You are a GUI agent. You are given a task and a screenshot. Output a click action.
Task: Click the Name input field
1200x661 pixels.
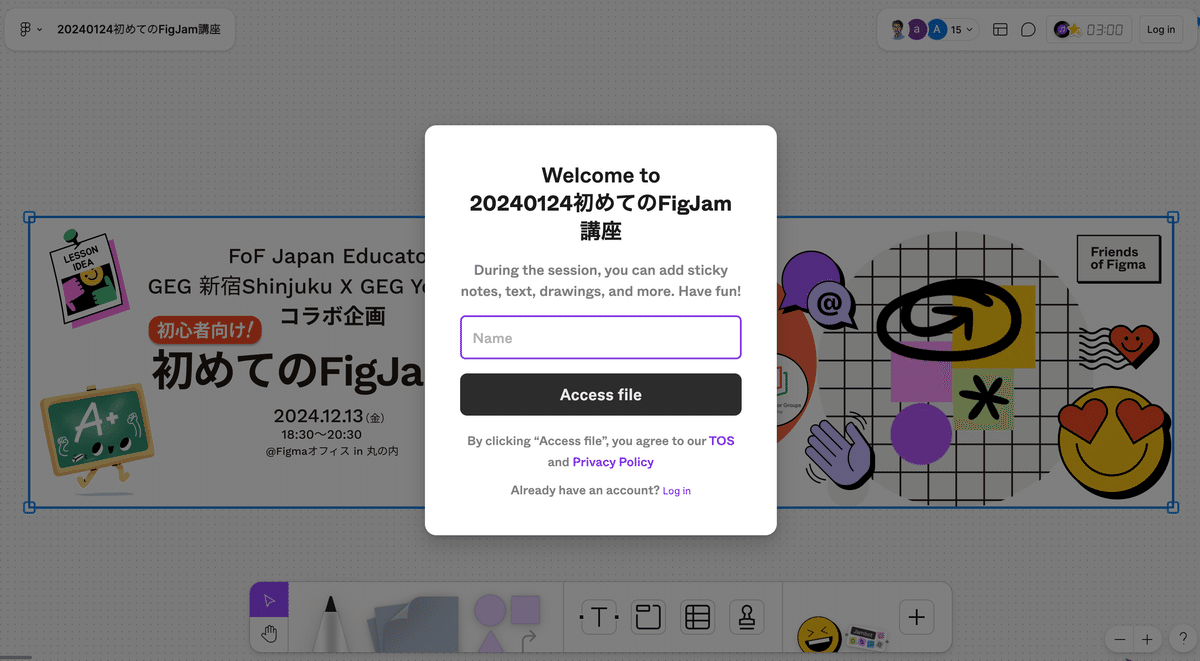tap(600, 337)
